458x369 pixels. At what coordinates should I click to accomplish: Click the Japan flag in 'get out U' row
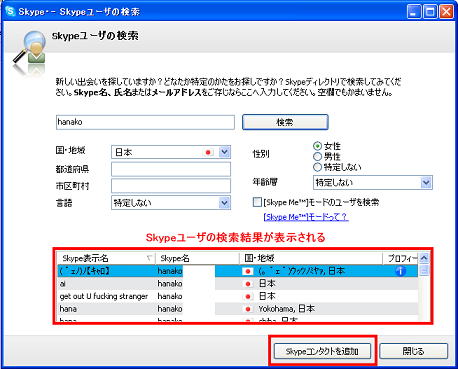[247, 296]
